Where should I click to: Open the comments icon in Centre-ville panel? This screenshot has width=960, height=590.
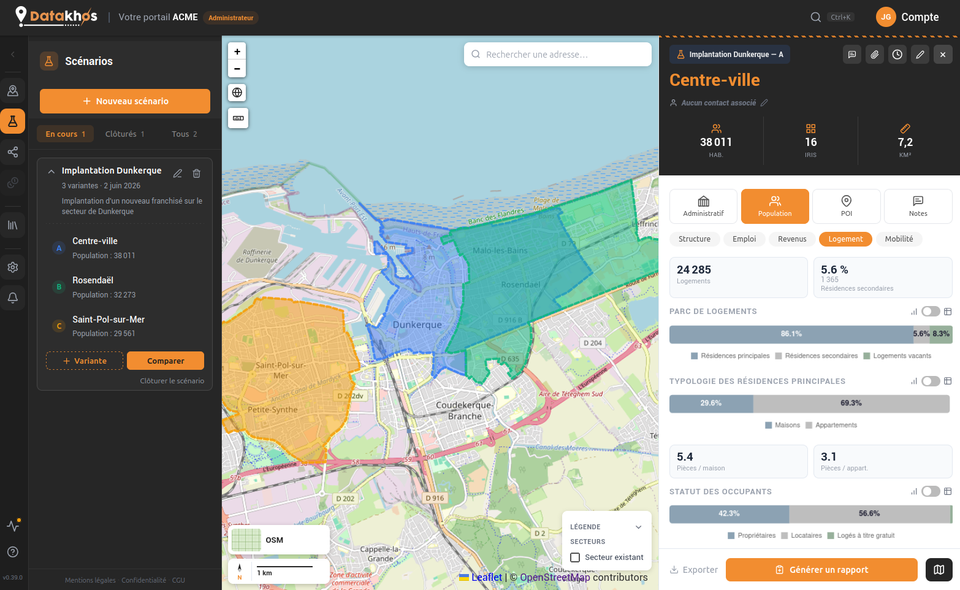coord(852,54)
